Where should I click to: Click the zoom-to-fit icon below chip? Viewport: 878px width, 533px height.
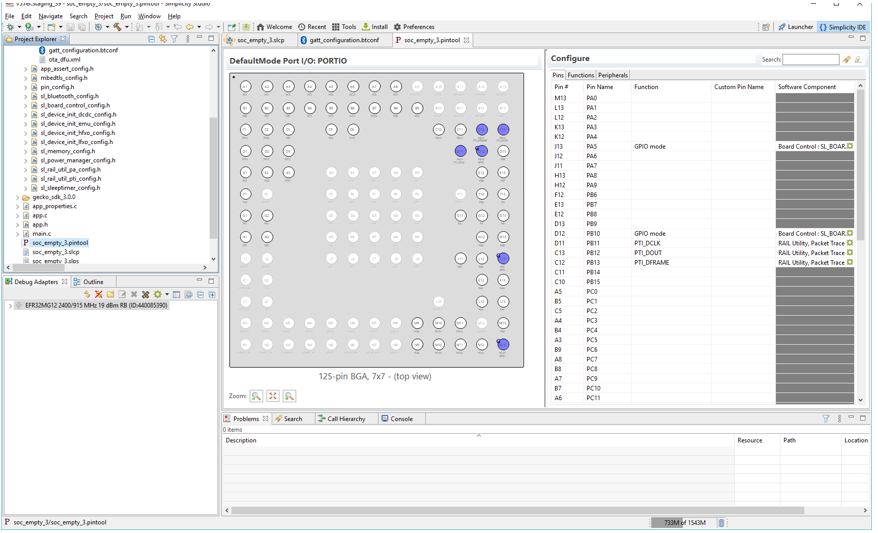pyautogui.click(x=273, y=396)
